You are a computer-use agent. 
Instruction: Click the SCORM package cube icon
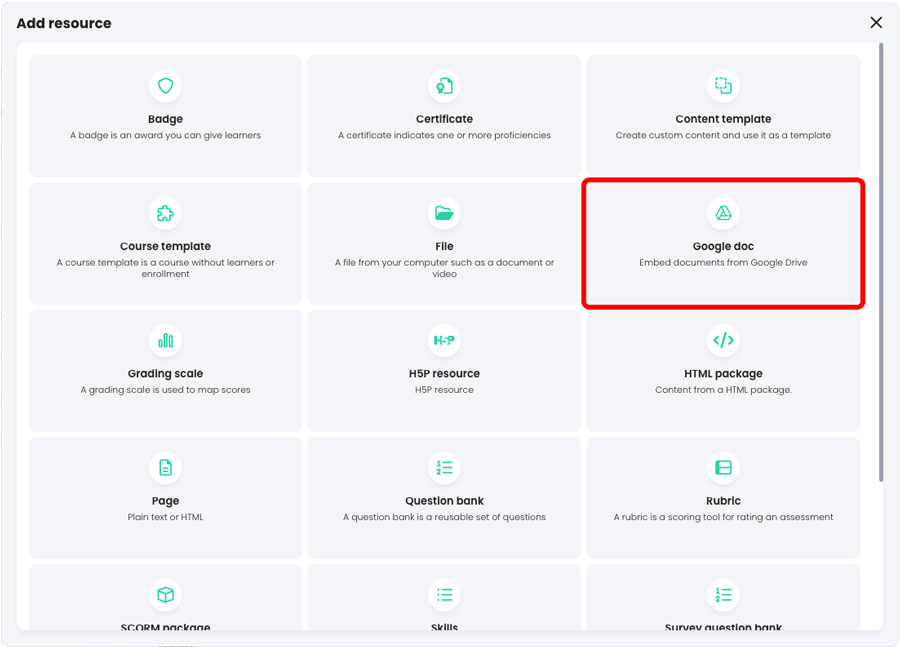click(x=165, y=594)
